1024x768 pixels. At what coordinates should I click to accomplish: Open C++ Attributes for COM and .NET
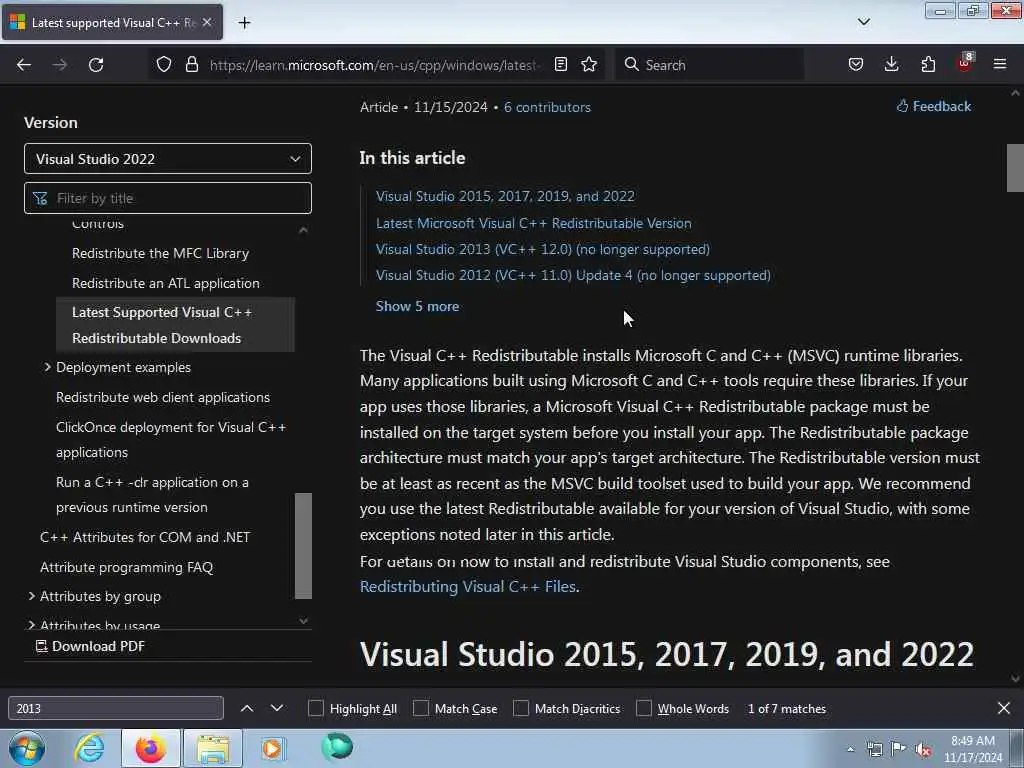[x=145, y=537]
